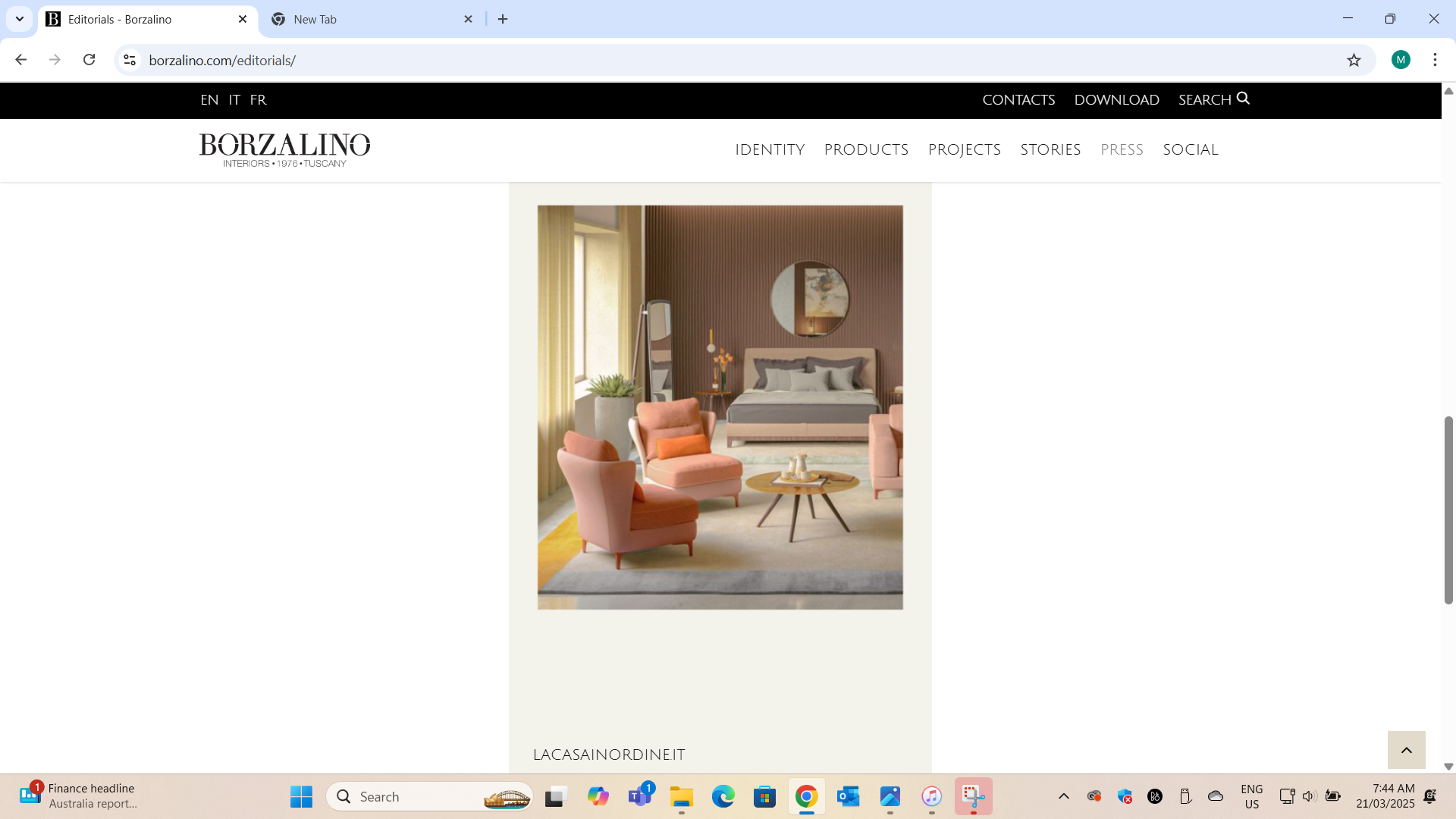Open a new browser tab with plus button
Image resolution: width=1456 pixels, height=819 pixels.
503,19
